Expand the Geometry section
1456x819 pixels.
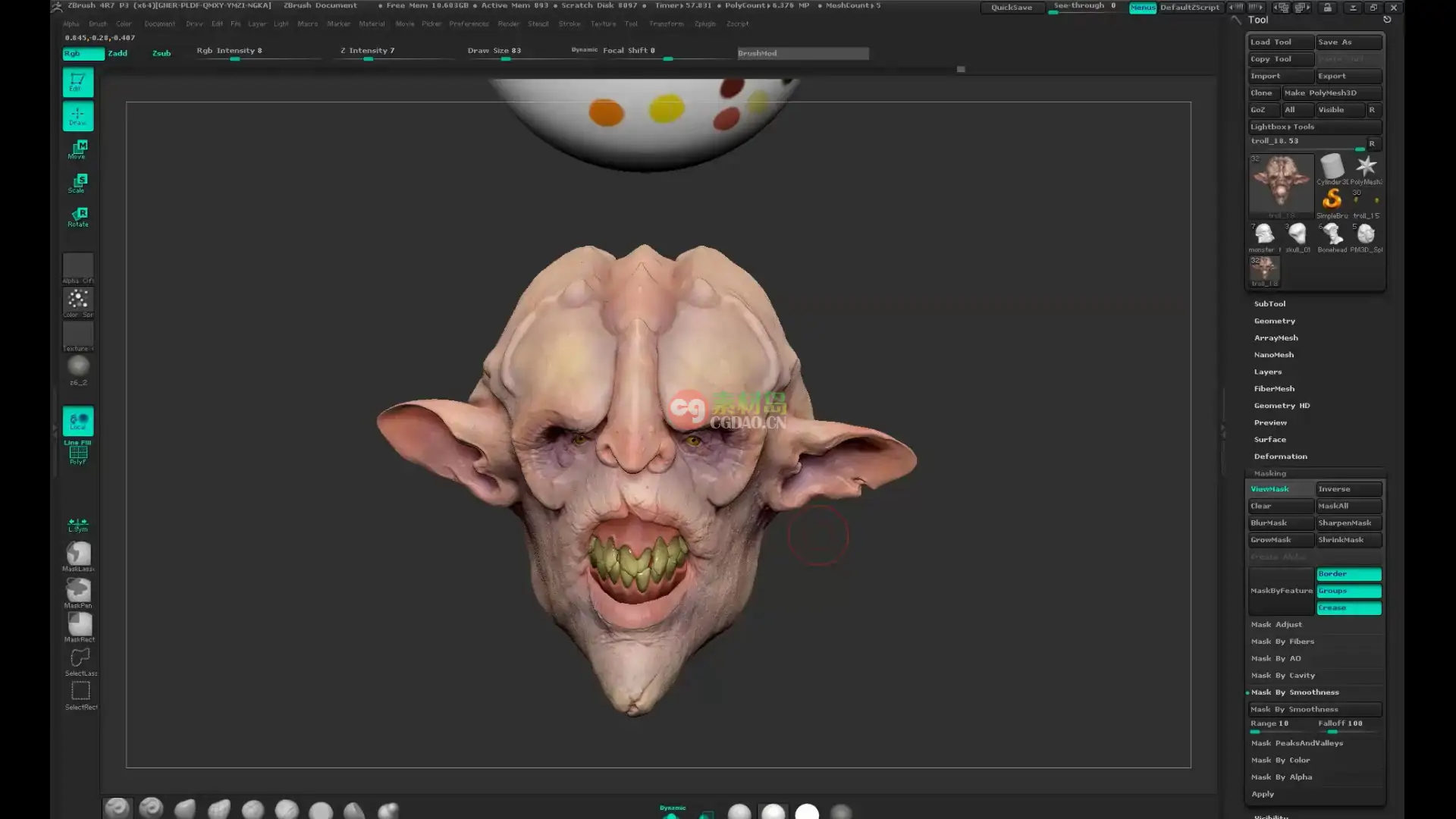point(1274,321)
